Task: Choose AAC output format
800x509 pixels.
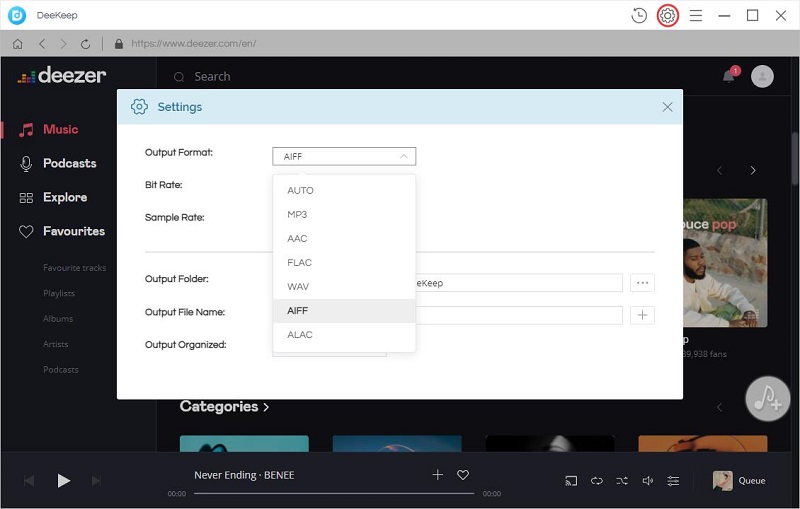Action: 344,238
